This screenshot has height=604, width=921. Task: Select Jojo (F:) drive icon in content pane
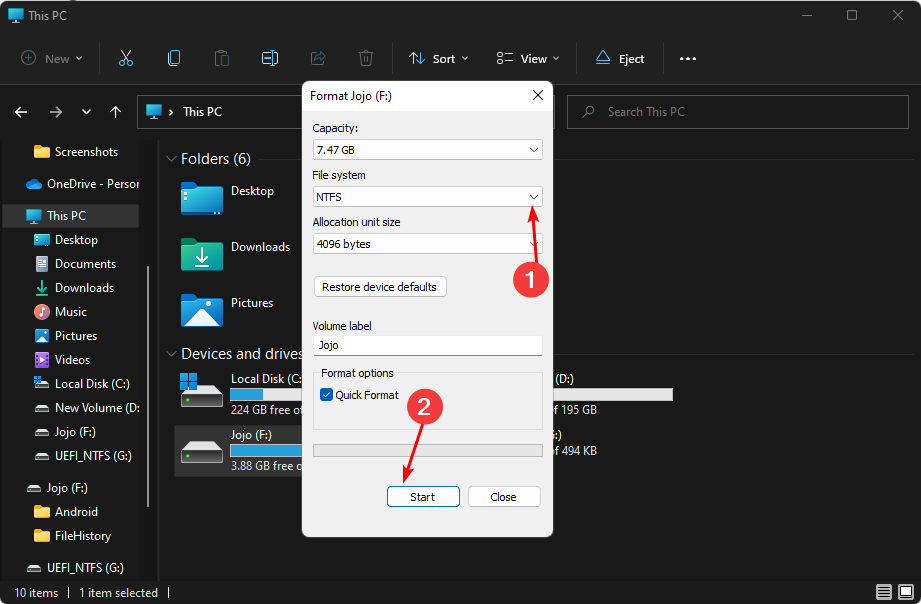click(201, 451)
